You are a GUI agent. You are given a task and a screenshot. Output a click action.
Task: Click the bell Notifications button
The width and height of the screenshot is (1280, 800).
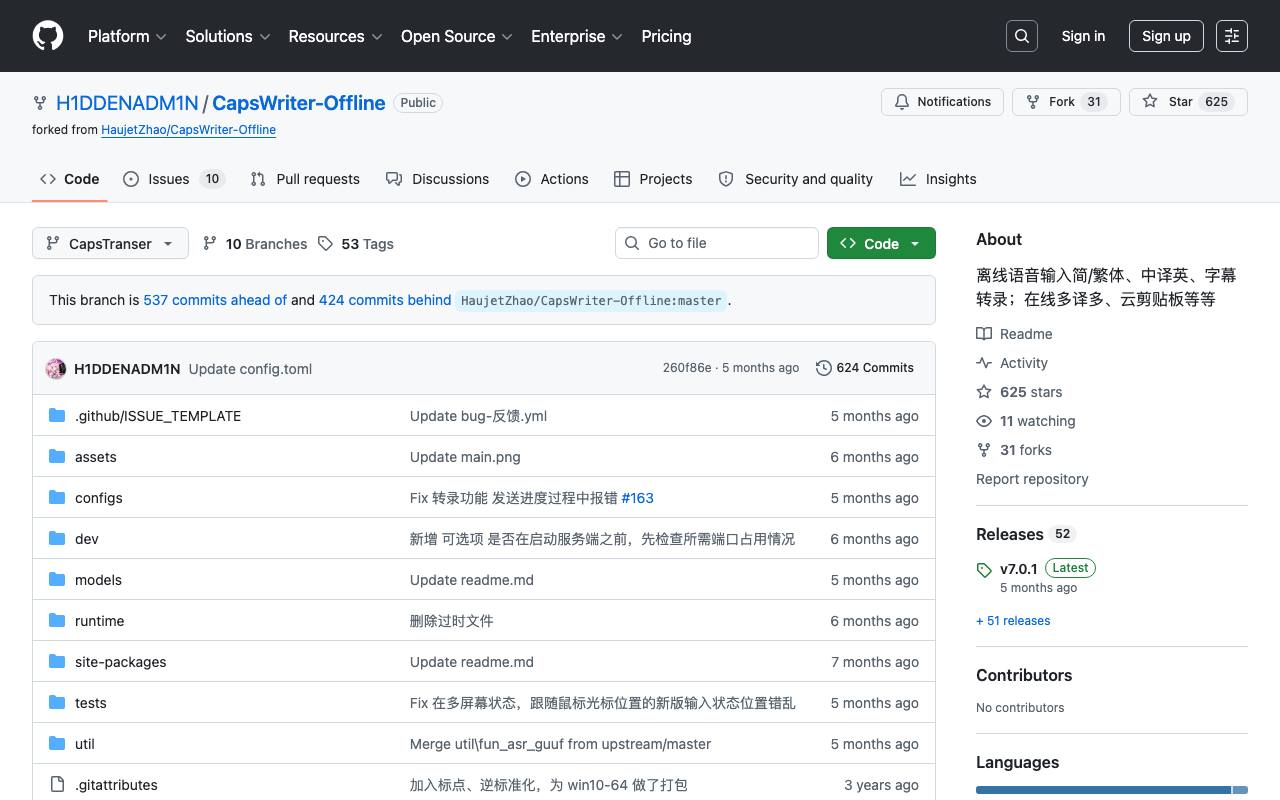tap(943, 102)
